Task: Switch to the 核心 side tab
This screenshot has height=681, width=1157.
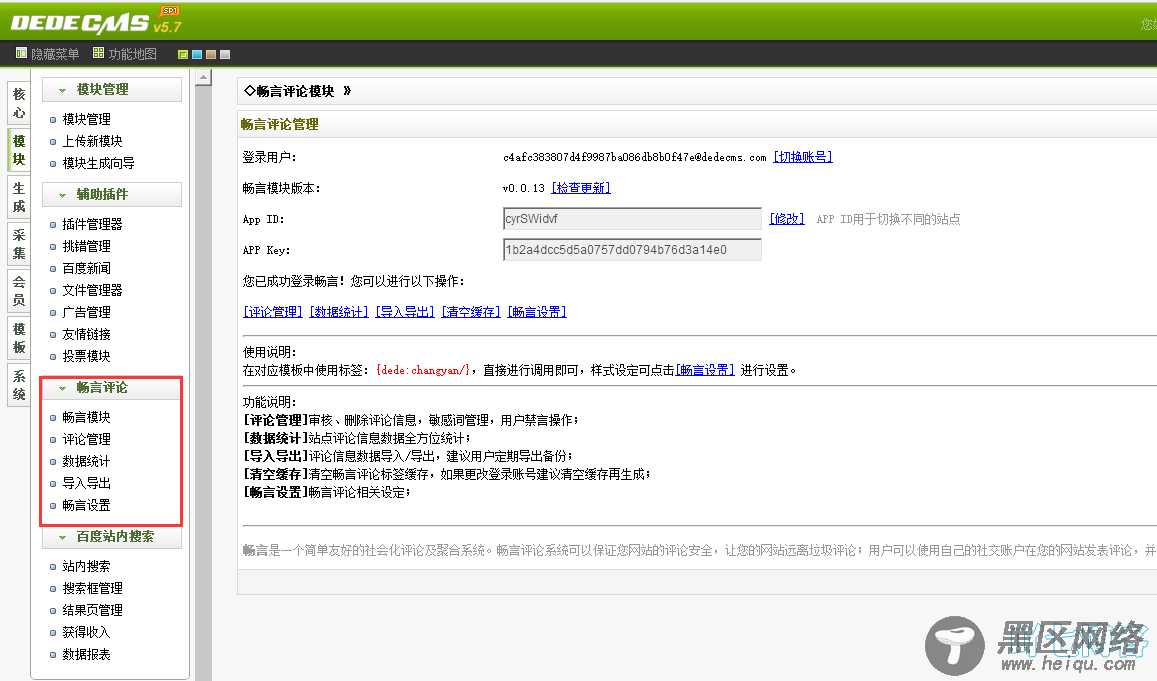Action: point(19,103)
